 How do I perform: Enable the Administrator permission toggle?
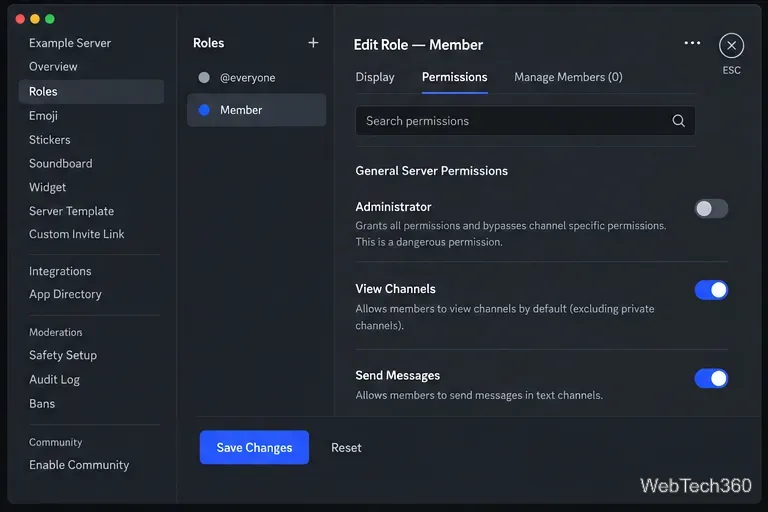711,209
